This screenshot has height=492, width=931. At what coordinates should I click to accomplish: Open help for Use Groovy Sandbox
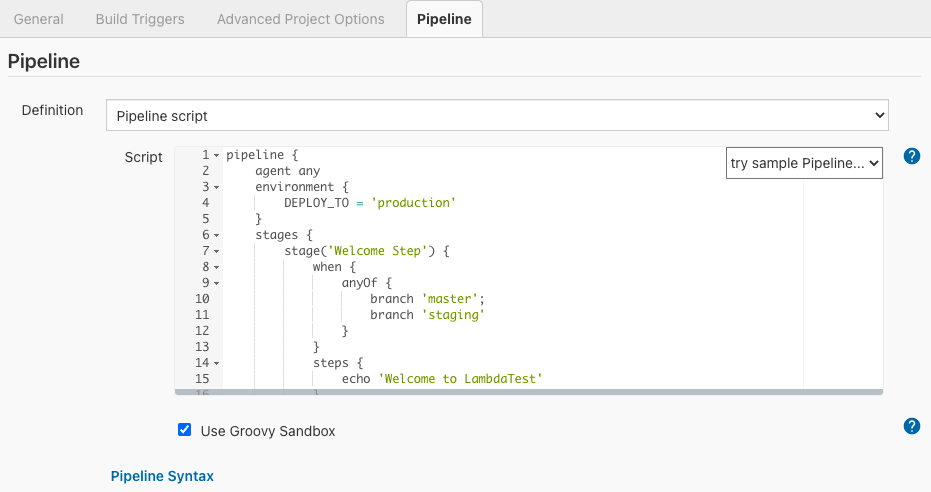[x=911, y=426]
